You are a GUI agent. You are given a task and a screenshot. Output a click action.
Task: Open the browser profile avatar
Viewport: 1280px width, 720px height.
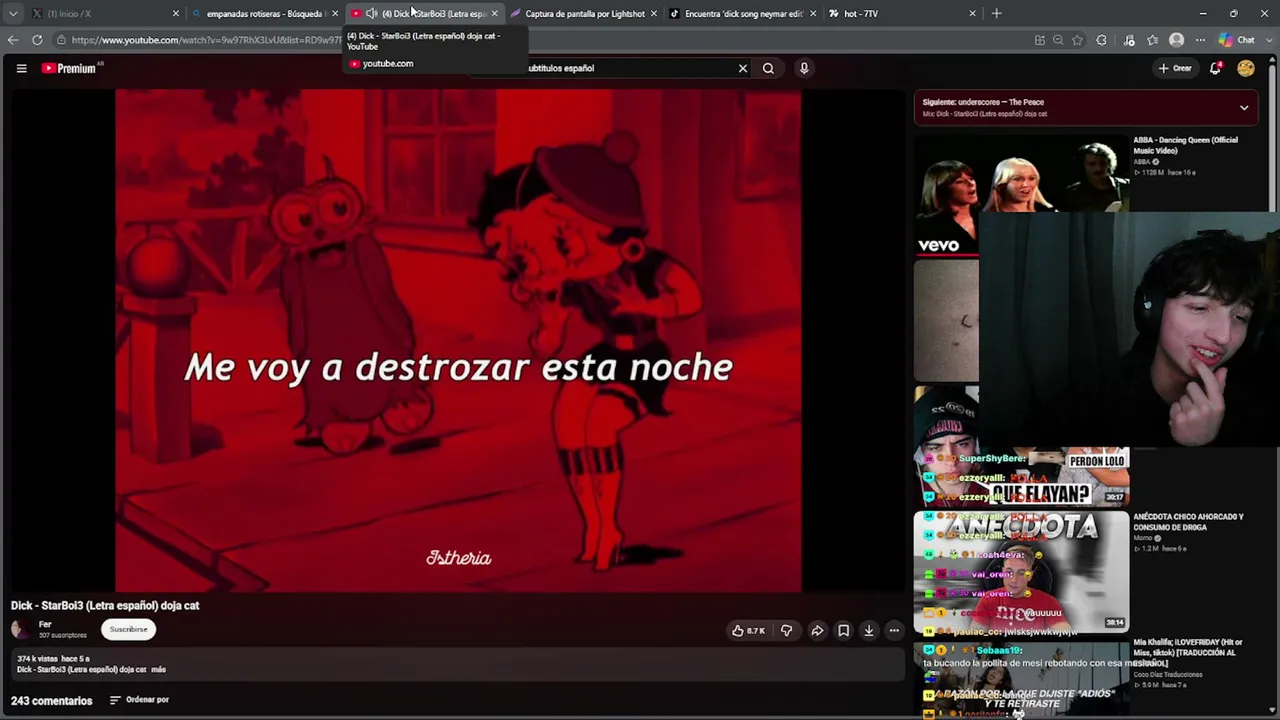pos(1177,40)
